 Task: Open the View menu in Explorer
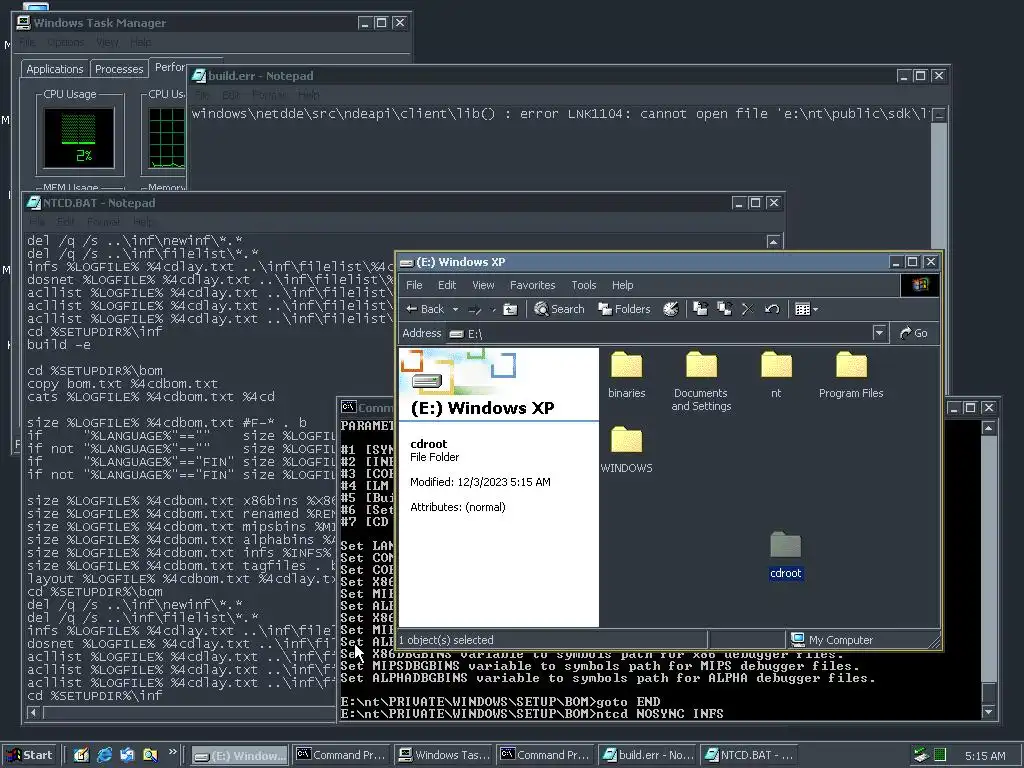483,285
